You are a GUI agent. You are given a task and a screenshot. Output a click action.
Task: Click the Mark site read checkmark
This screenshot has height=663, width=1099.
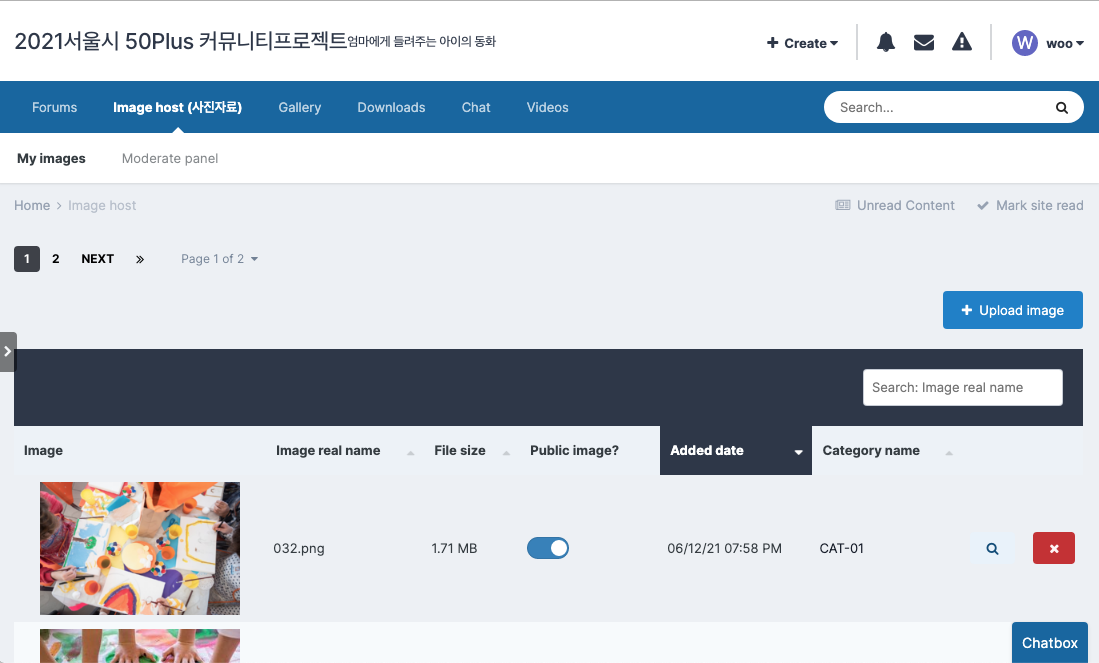pyautogui.click(x=1029, y=205)
